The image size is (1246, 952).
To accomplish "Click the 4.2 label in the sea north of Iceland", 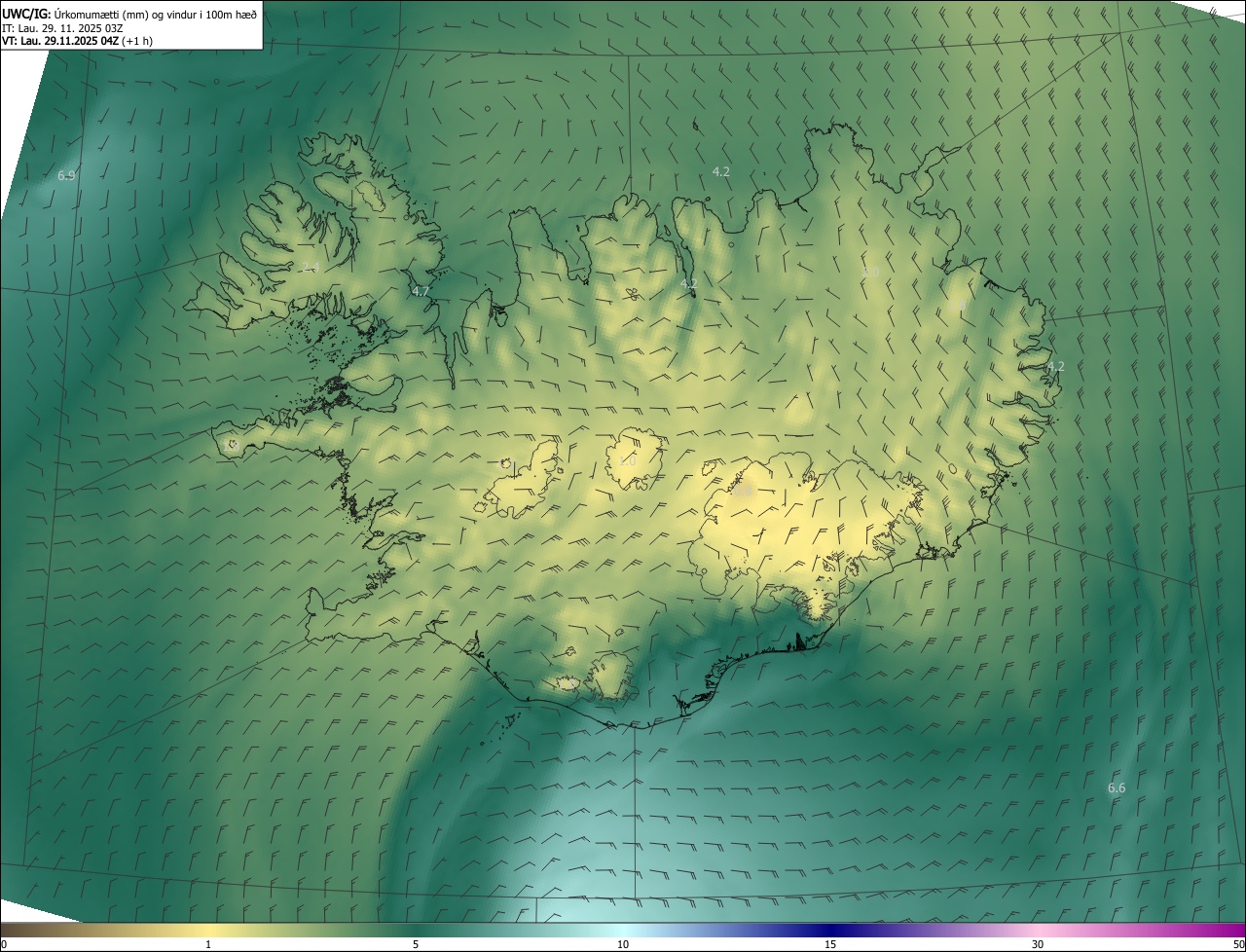I will (x=720, y=171).
